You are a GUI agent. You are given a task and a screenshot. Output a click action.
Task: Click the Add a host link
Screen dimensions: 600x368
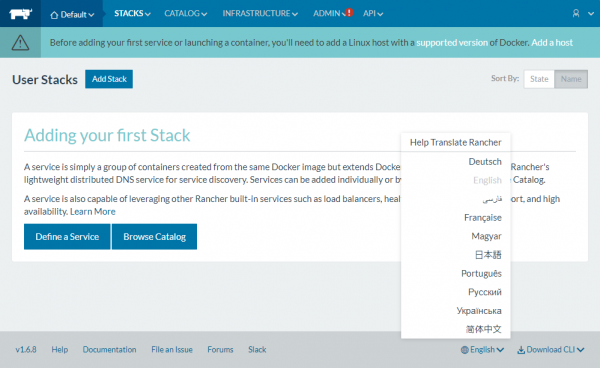point(552,42)
